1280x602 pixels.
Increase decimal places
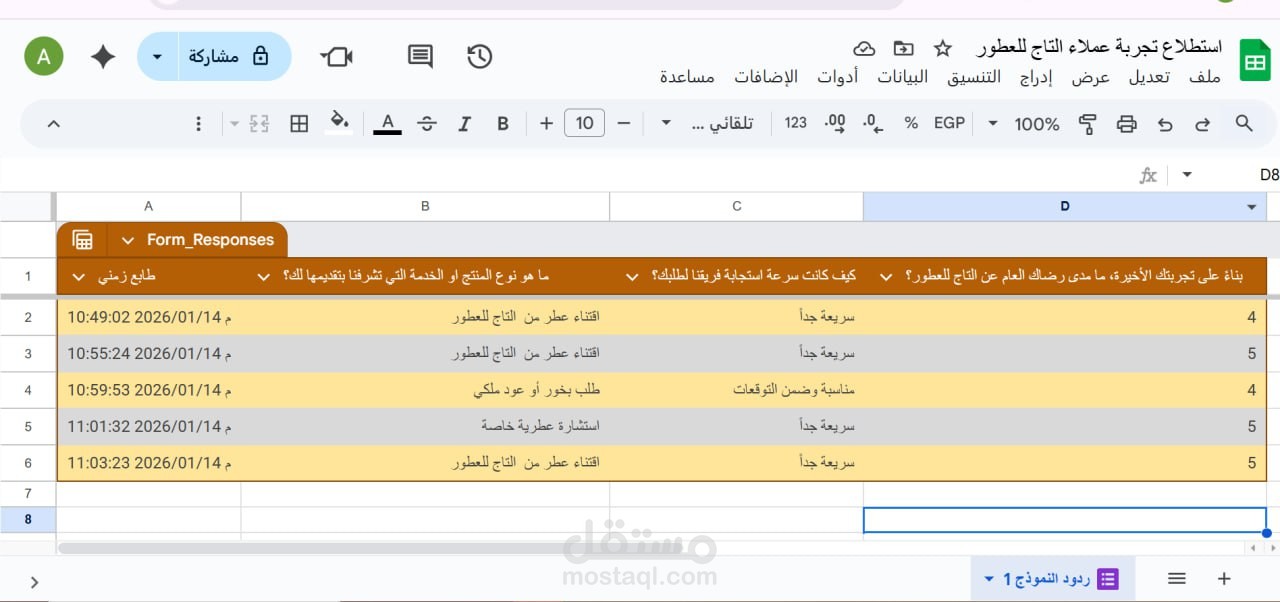[x=834, y=123]
